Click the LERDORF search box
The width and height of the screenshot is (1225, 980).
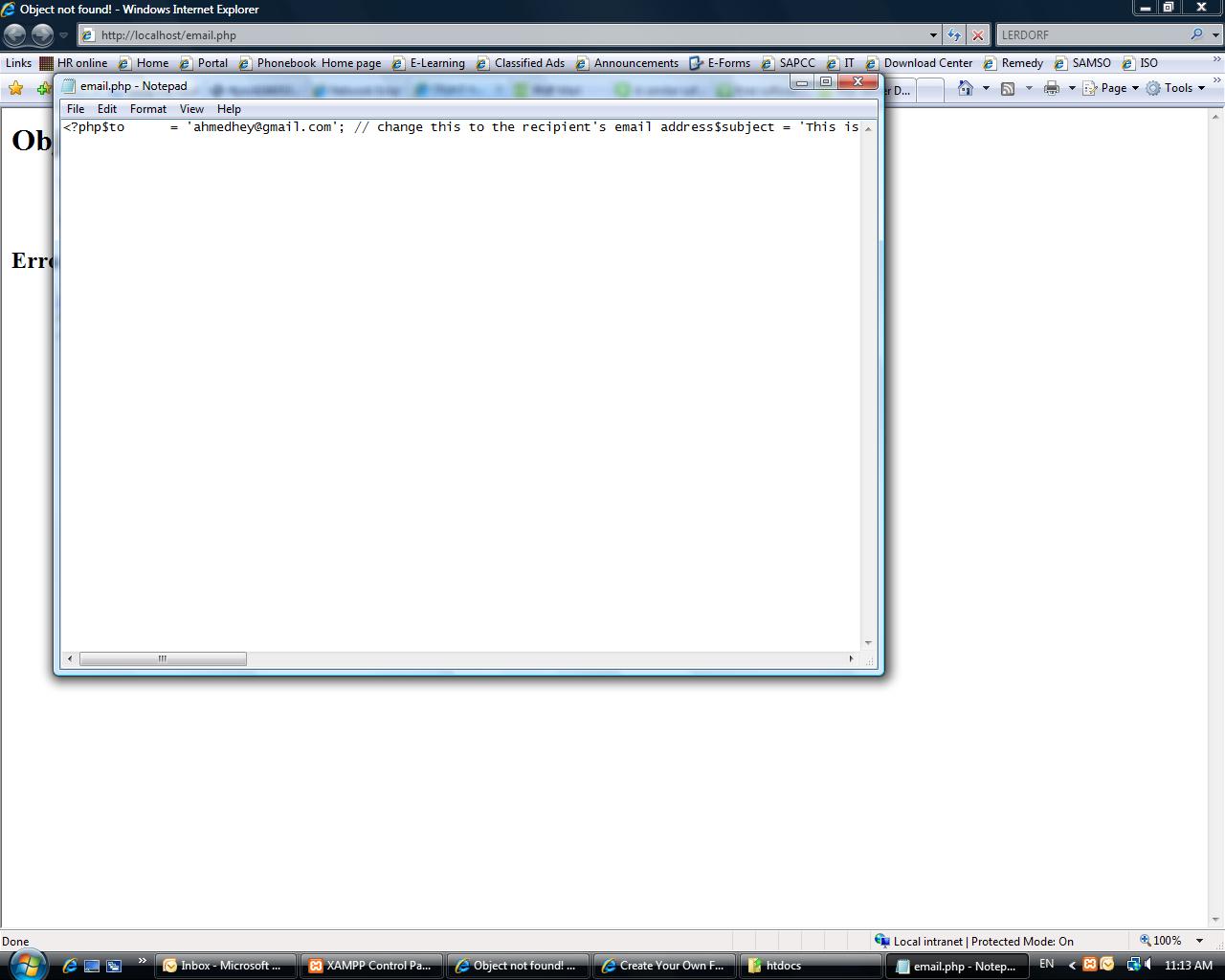pos(1091,34)
